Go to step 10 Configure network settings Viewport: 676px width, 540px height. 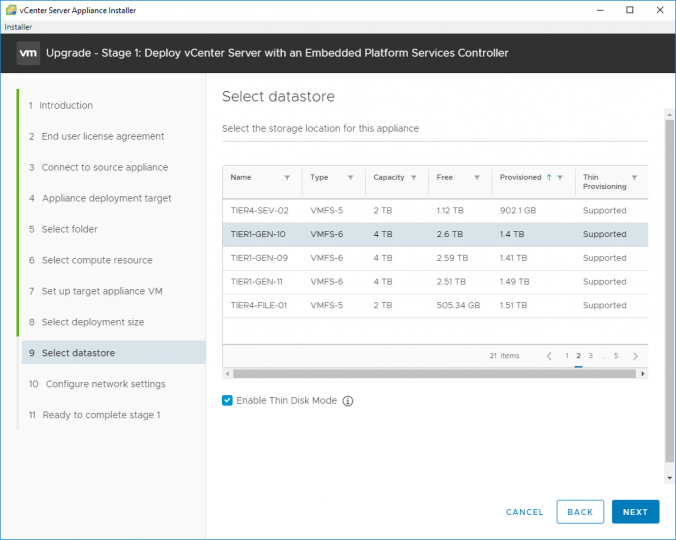click(x=97, y=384)
